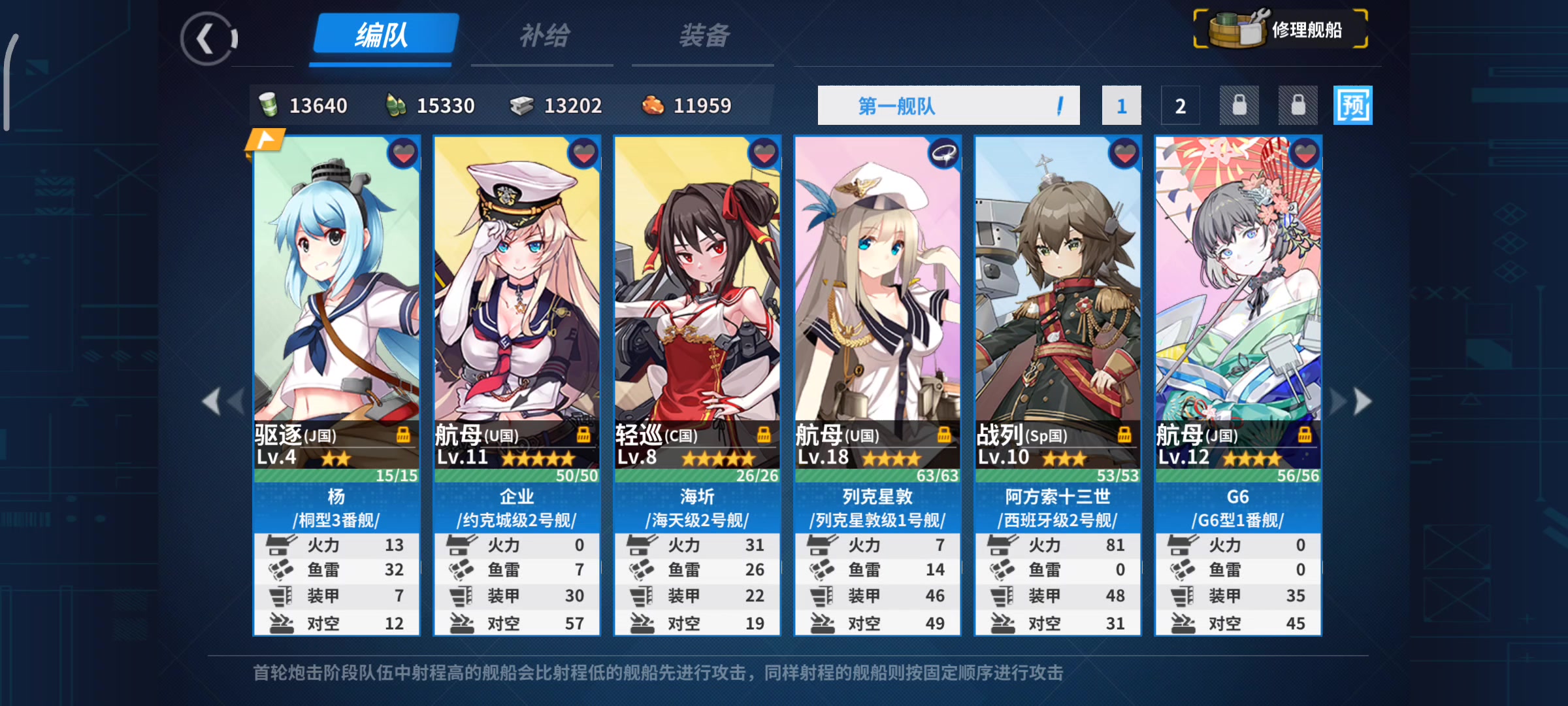Open the 预 preset fleet icon
The image size is (1568, 706).
1353,105
